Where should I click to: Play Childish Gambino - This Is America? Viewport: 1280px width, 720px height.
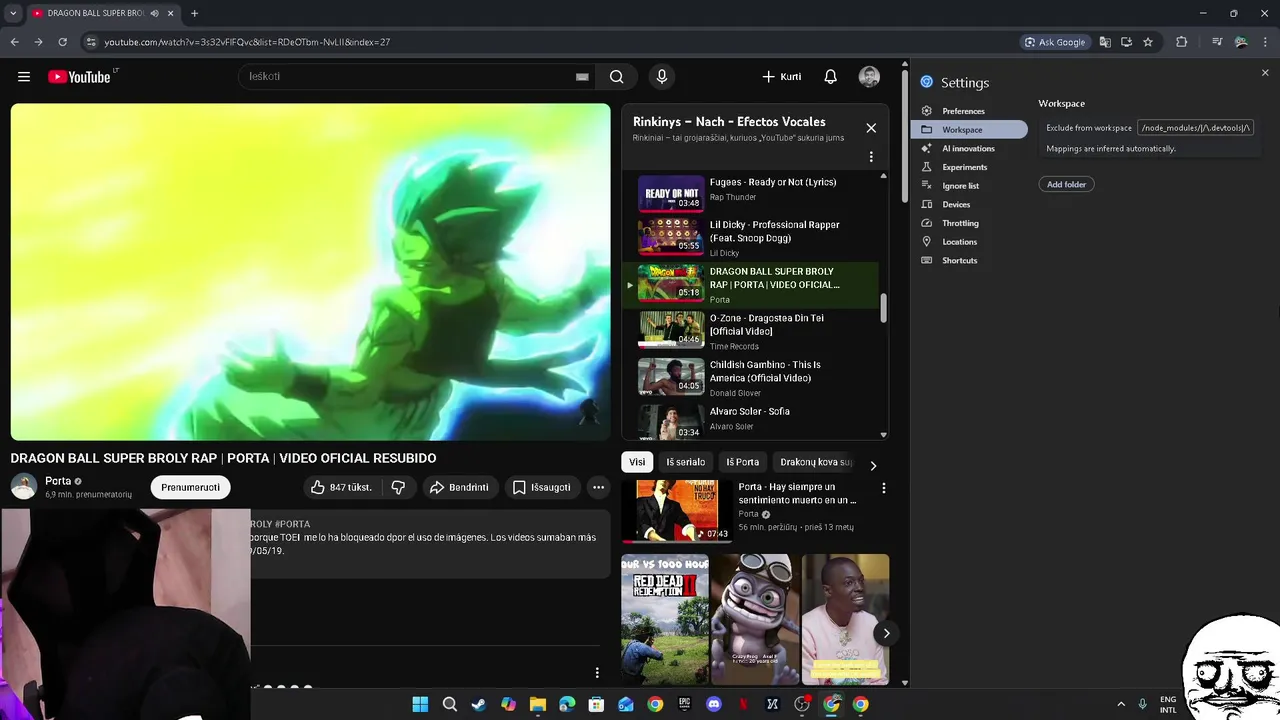[750, 378]
